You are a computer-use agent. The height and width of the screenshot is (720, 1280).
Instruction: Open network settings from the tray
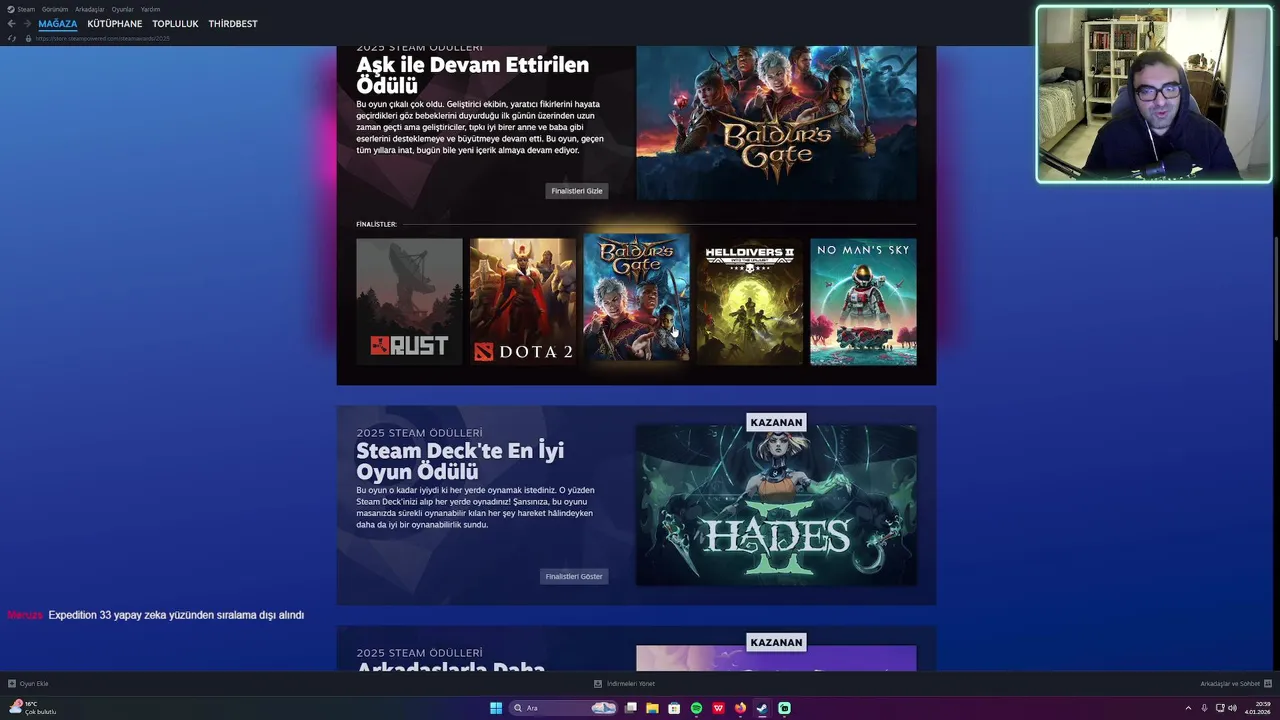coord(1220,708)
